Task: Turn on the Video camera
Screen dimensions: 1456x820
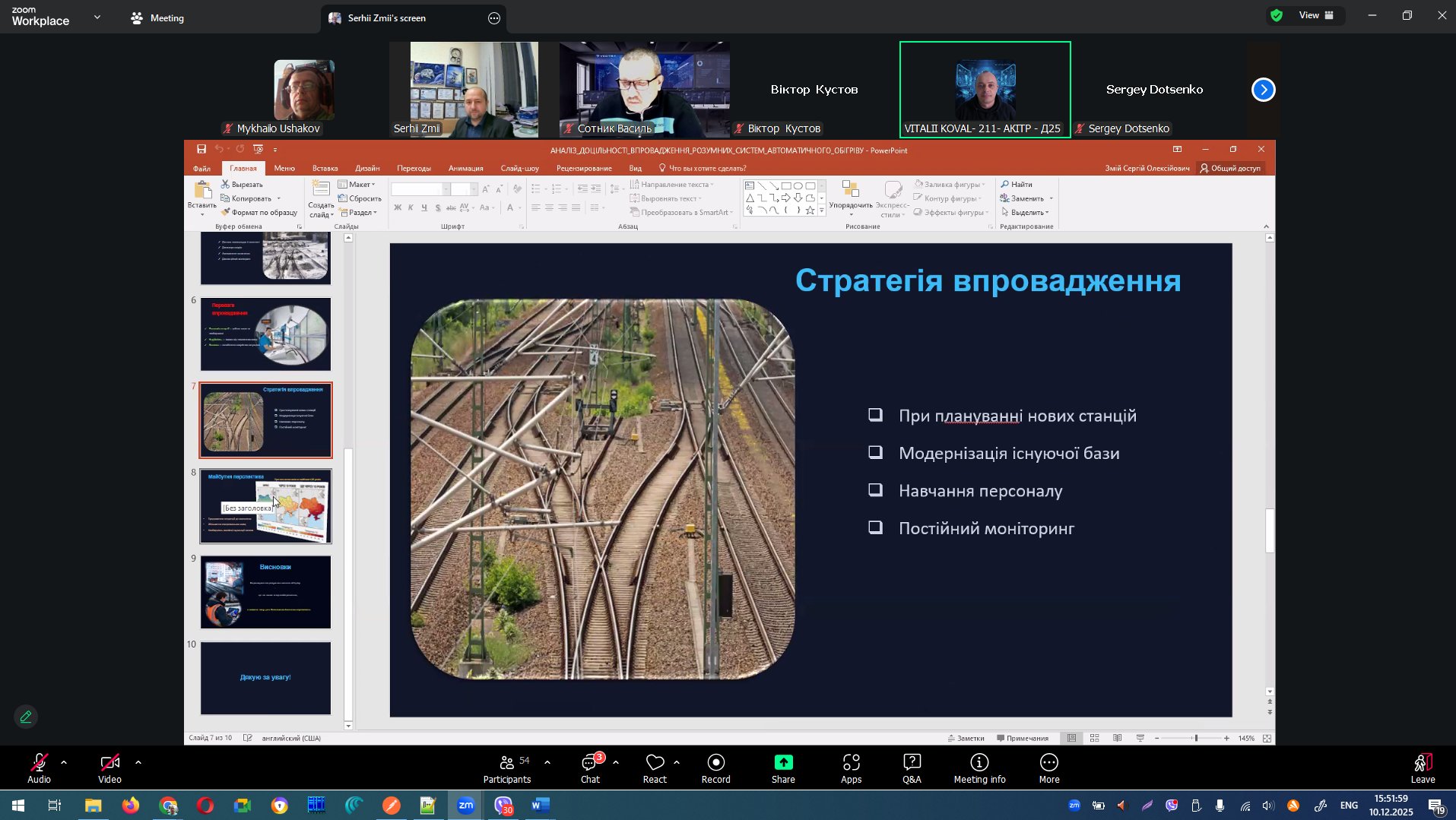Action: pyautogui.click(x=109, y=768)
